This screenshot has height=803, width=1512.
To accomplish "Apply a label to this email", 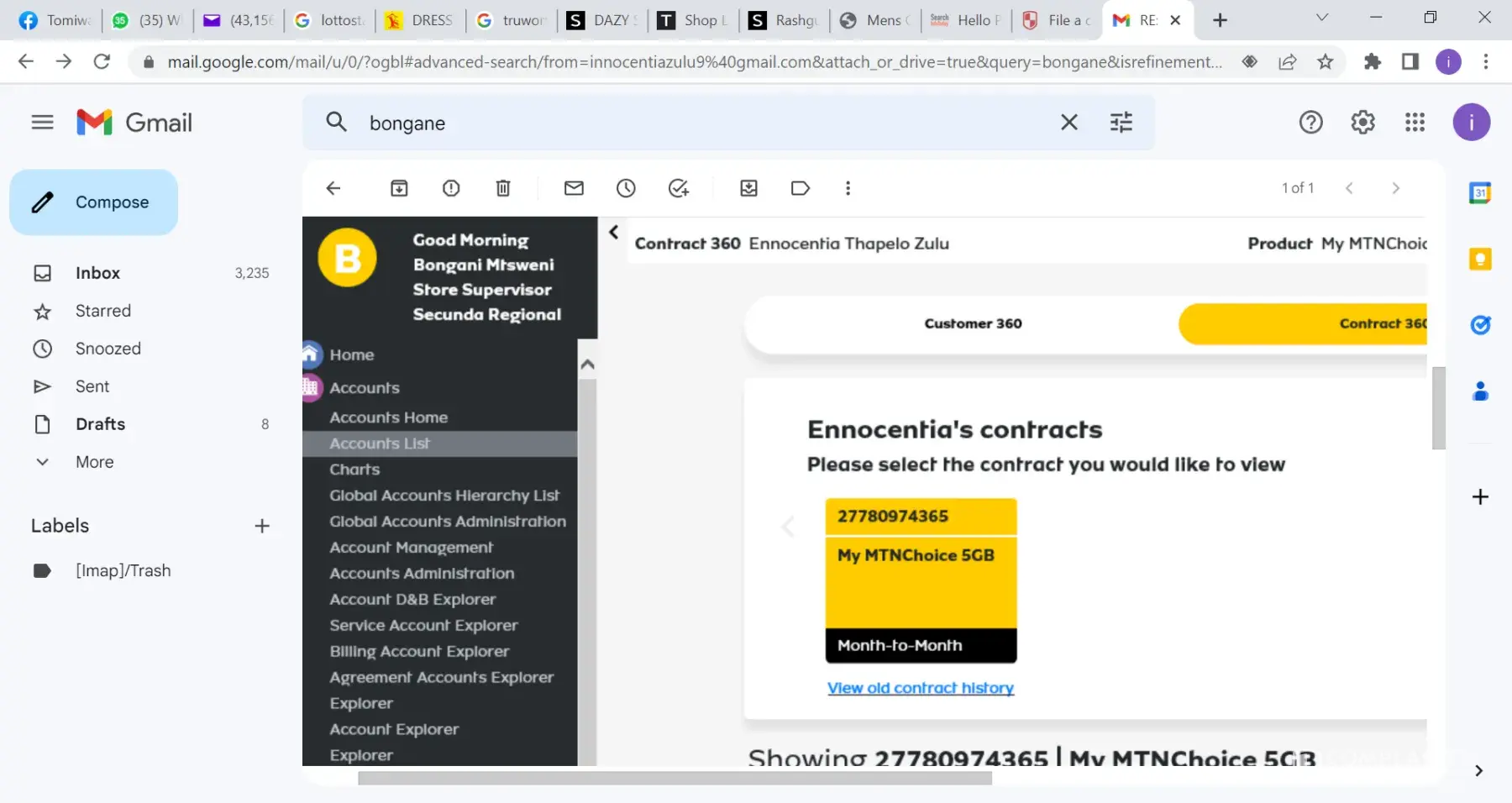I will tap(801, 188).
